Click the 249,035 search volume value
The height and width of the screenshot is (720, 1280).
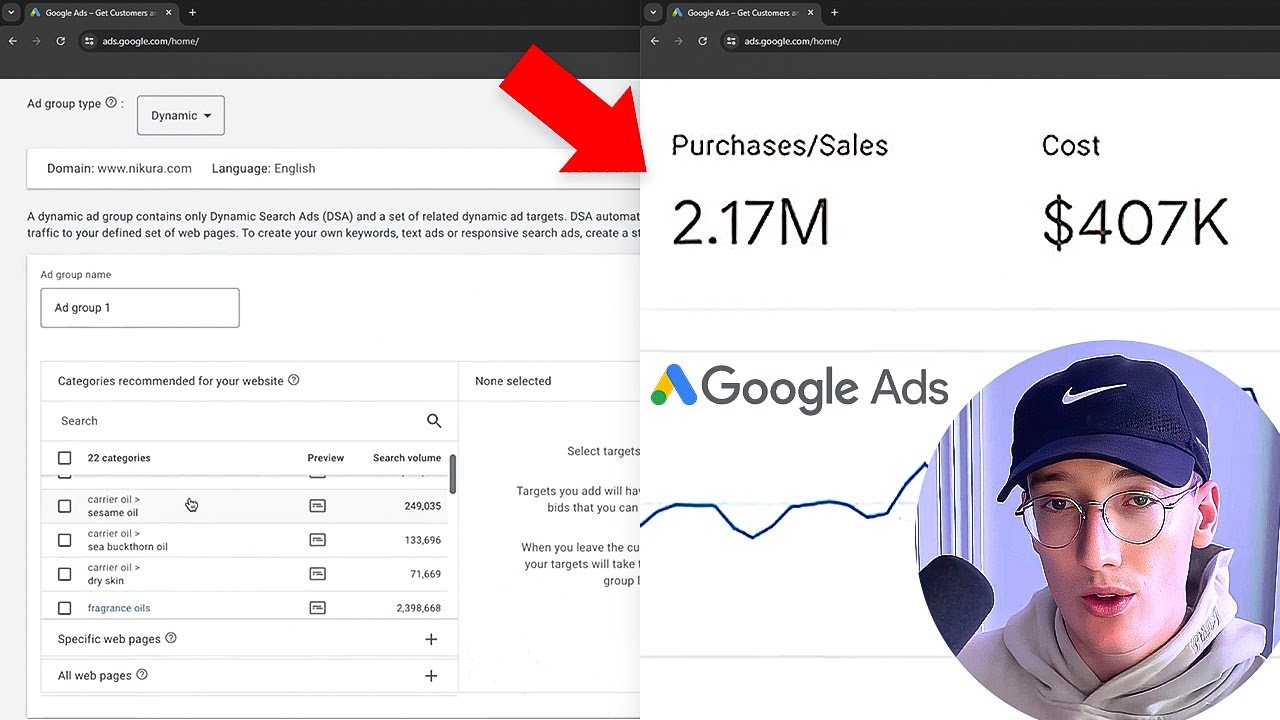[x=423, y=506]
